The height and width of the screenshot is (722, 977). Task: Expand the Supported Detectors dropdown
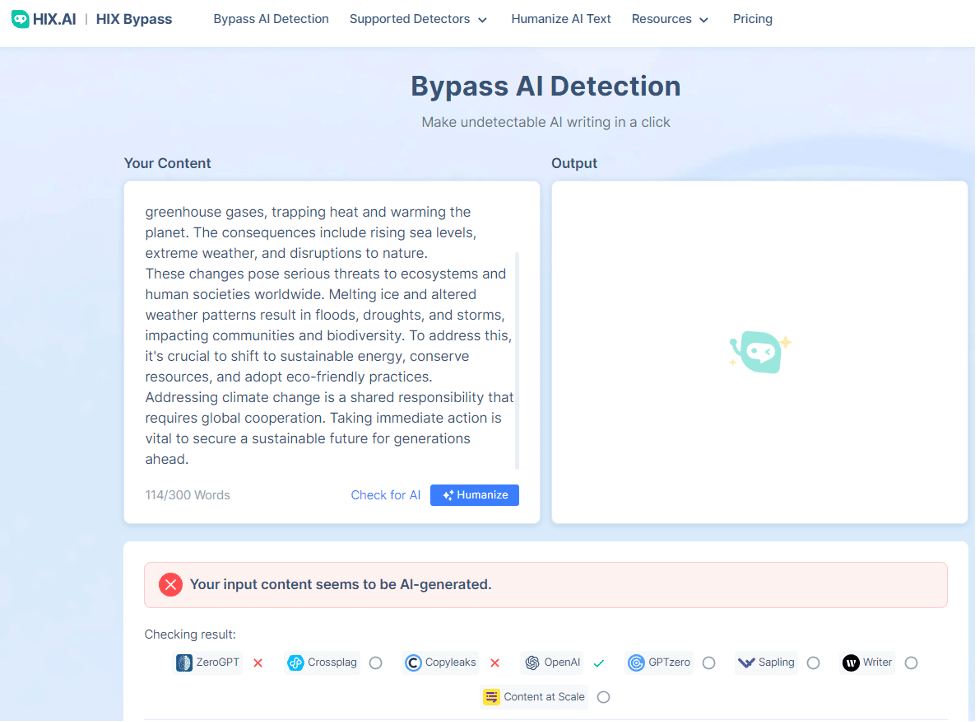(417, 18)
